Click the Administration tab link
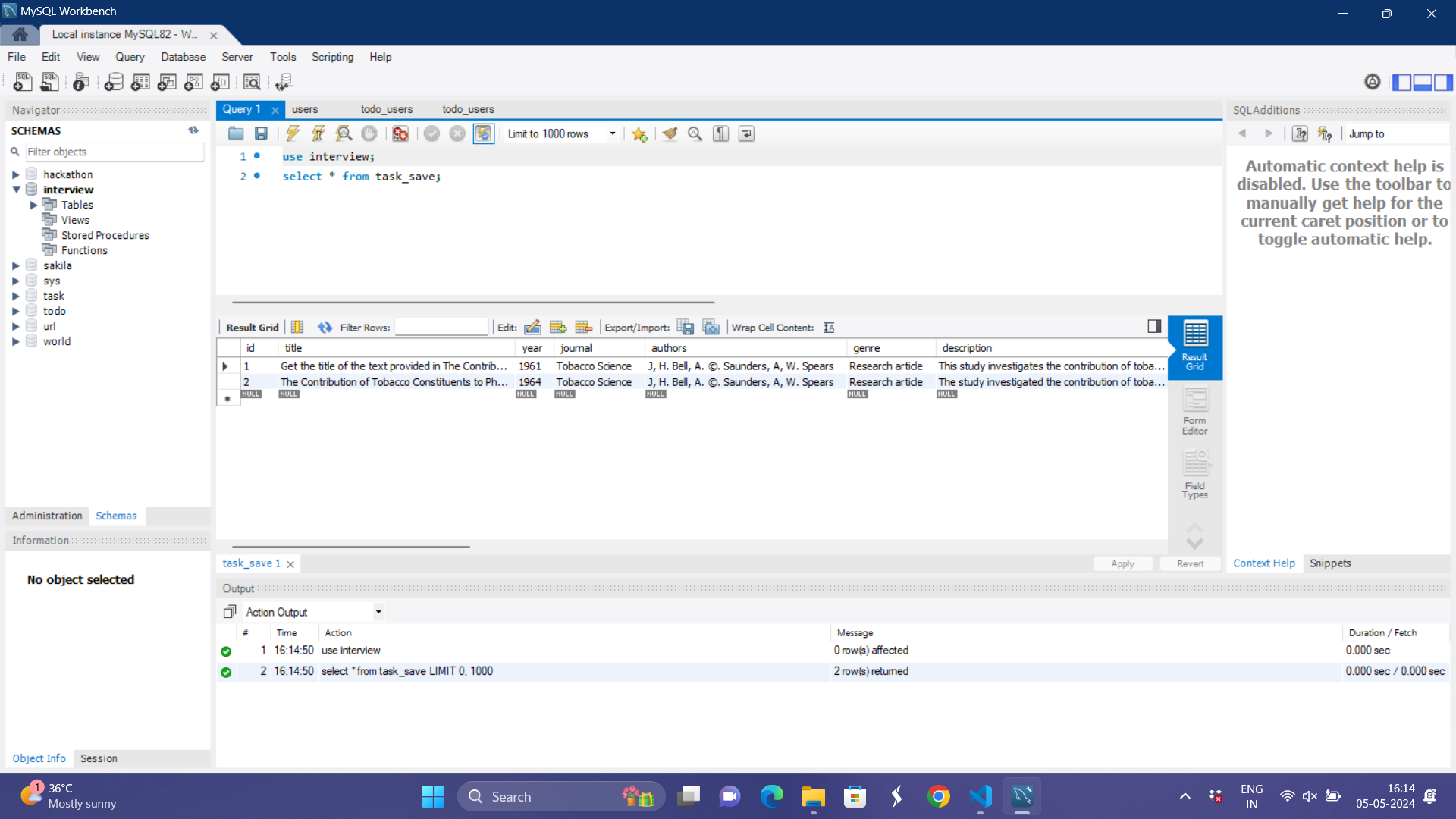Image resolution: width=1456 pixels, height=819 pixels. point(47,516)
